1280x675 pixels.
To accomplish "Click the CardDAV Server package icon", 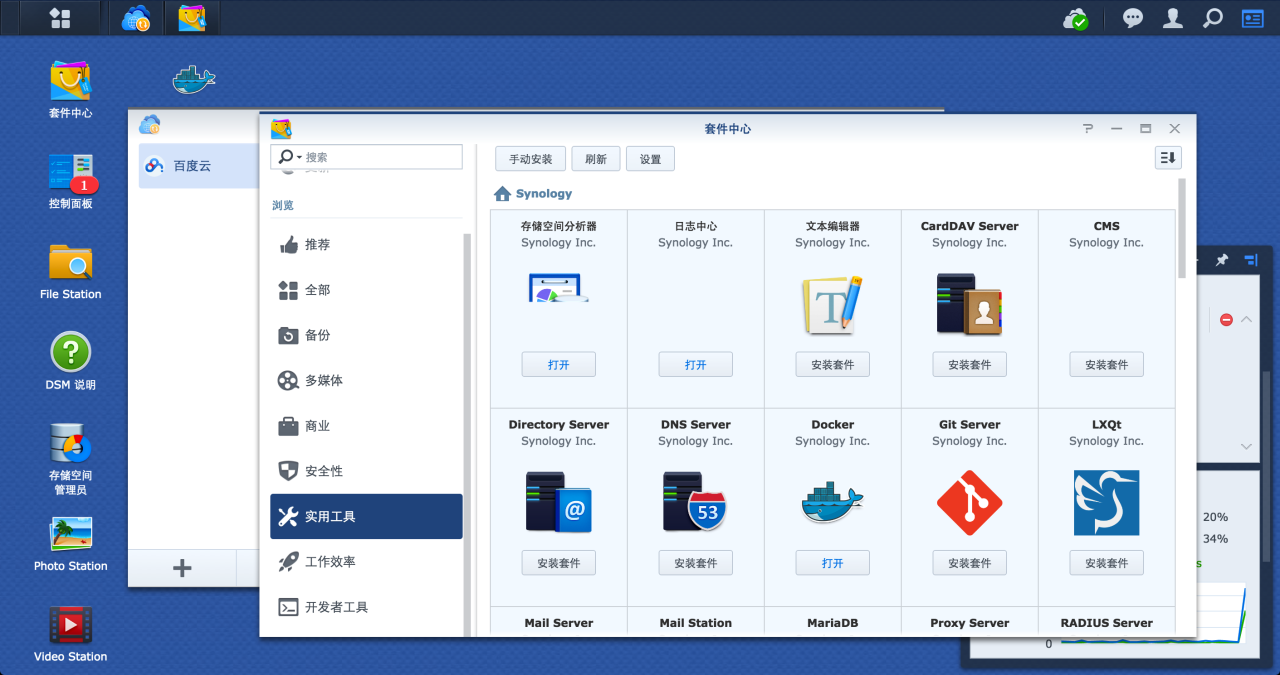I will [969, 304].
